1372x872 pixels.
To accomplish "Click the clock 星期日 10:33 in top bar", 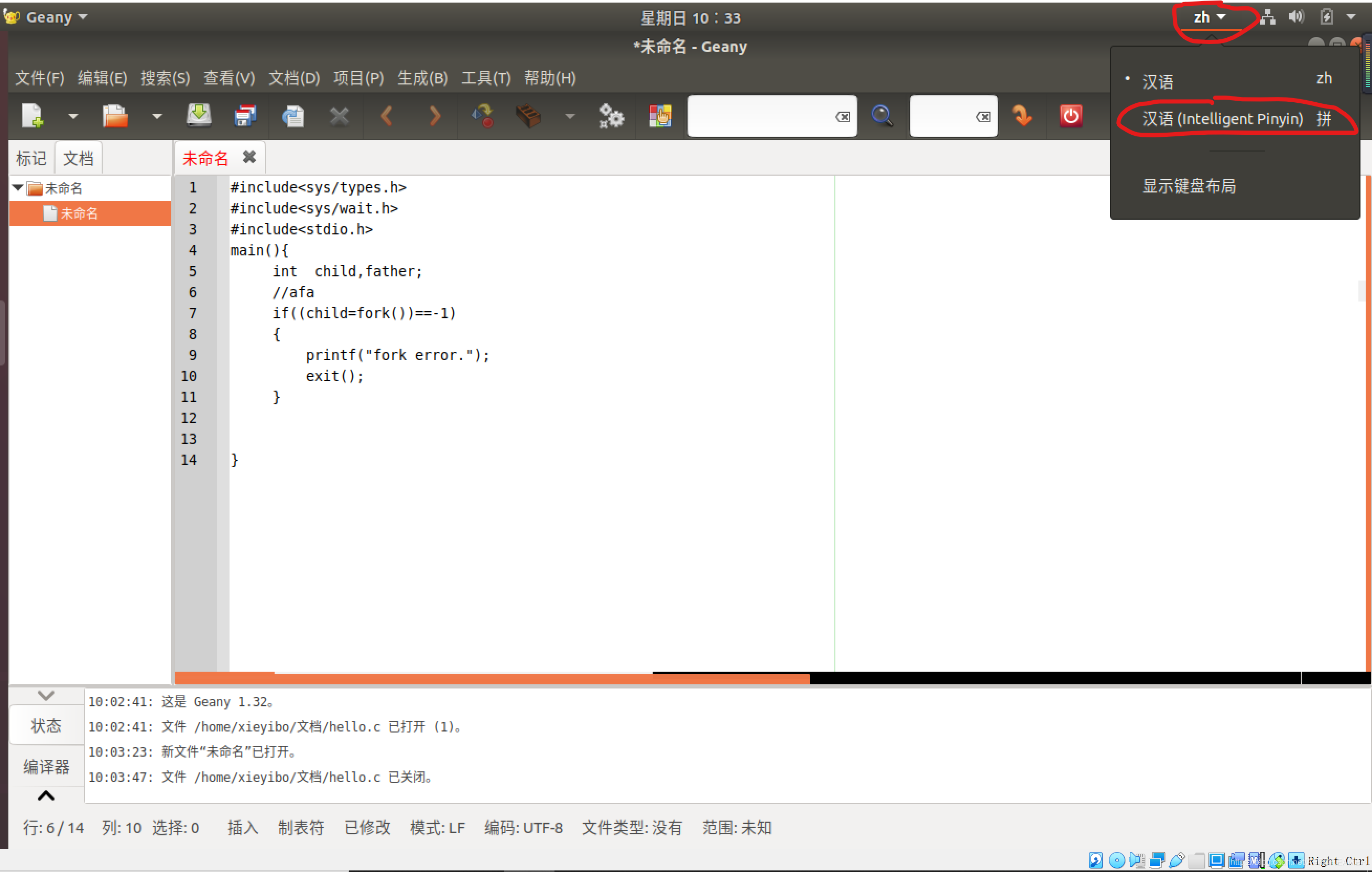I will click(x=691, y=18).
